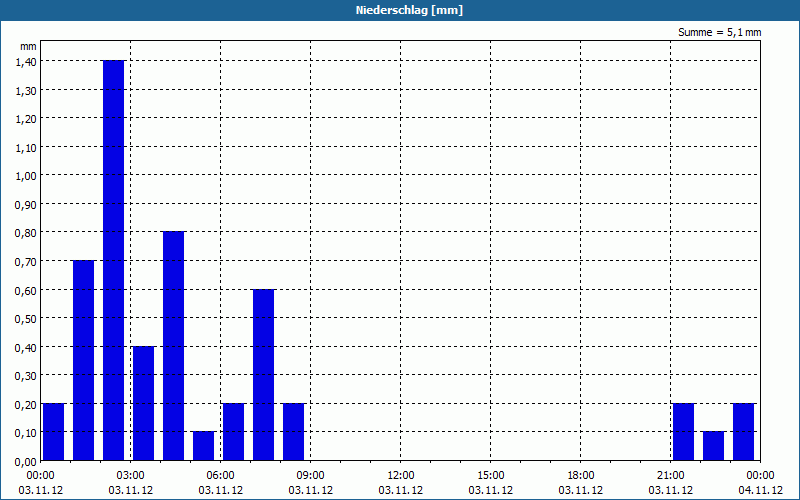Click the 03.11.12 date under 12:00
Viewport: 800px width, 500px height.
point(401,490)
